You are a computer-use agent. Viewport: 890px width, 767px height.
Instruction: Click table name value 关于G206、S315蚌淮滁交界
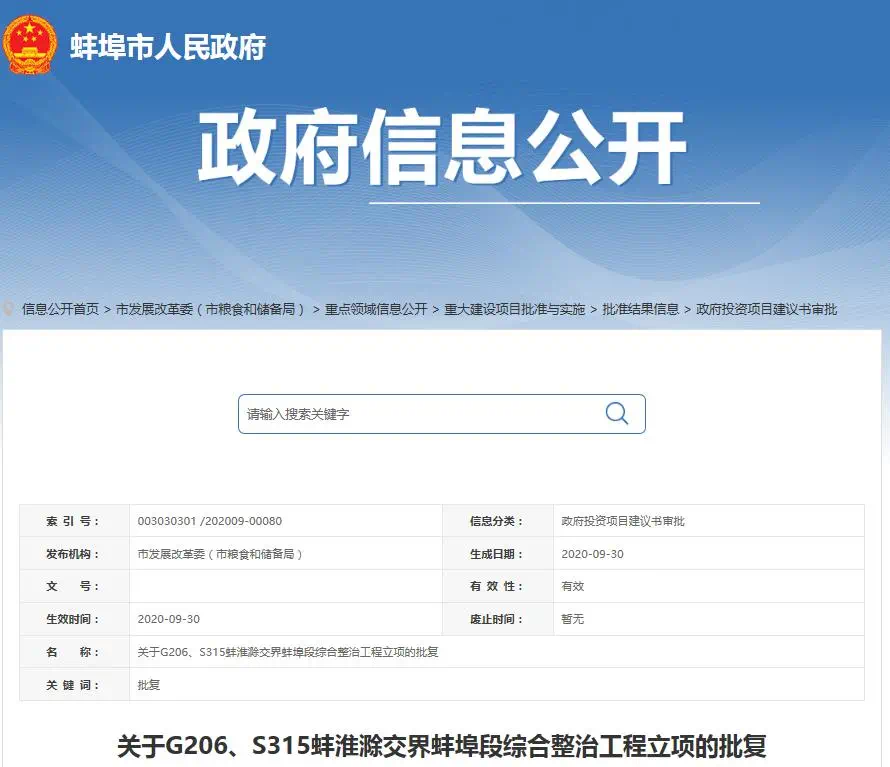click(x=288, y=652)
